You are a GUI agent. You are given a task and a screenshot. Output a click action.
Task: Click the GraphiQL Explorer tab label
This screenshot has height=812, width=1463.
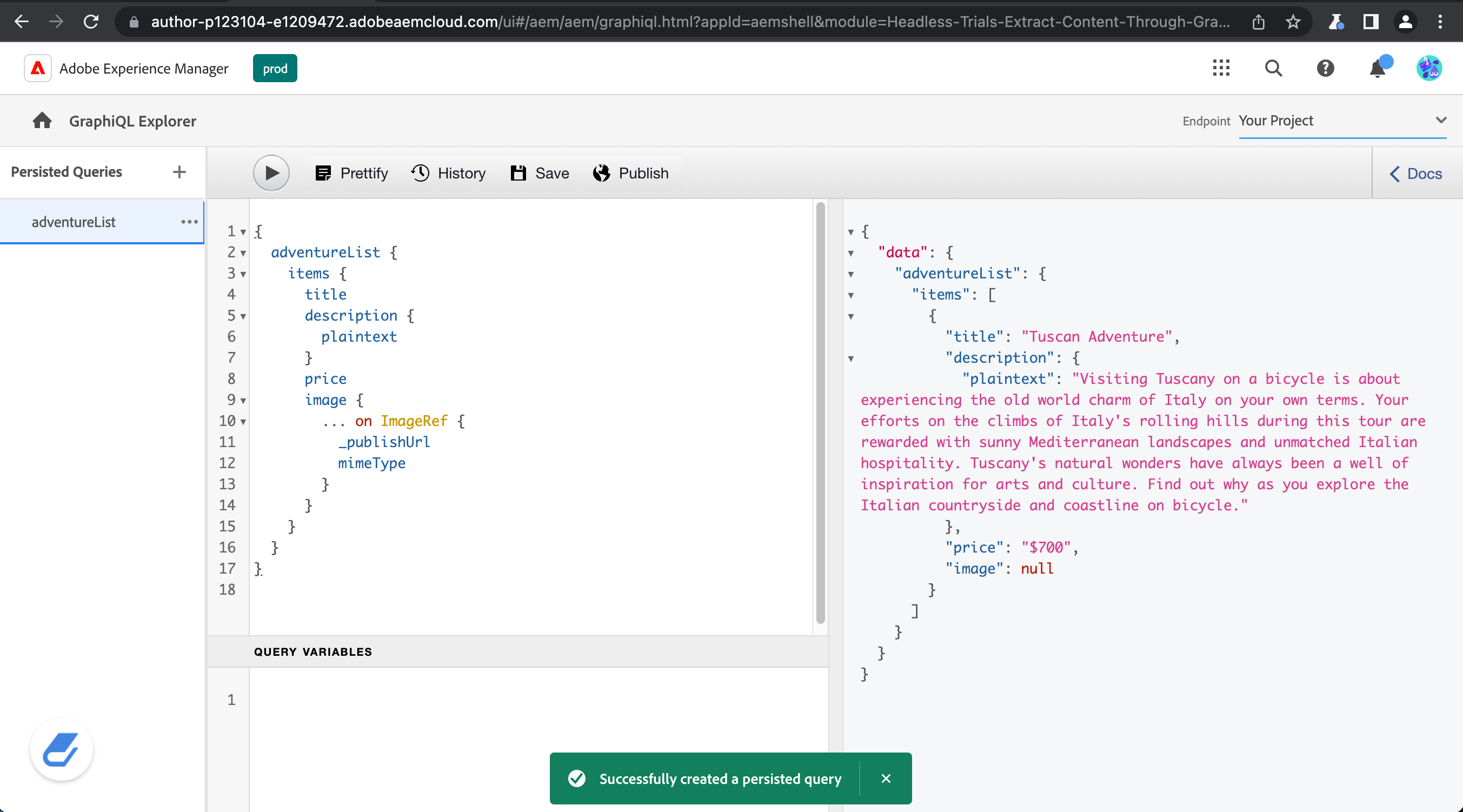coord(131,120)
